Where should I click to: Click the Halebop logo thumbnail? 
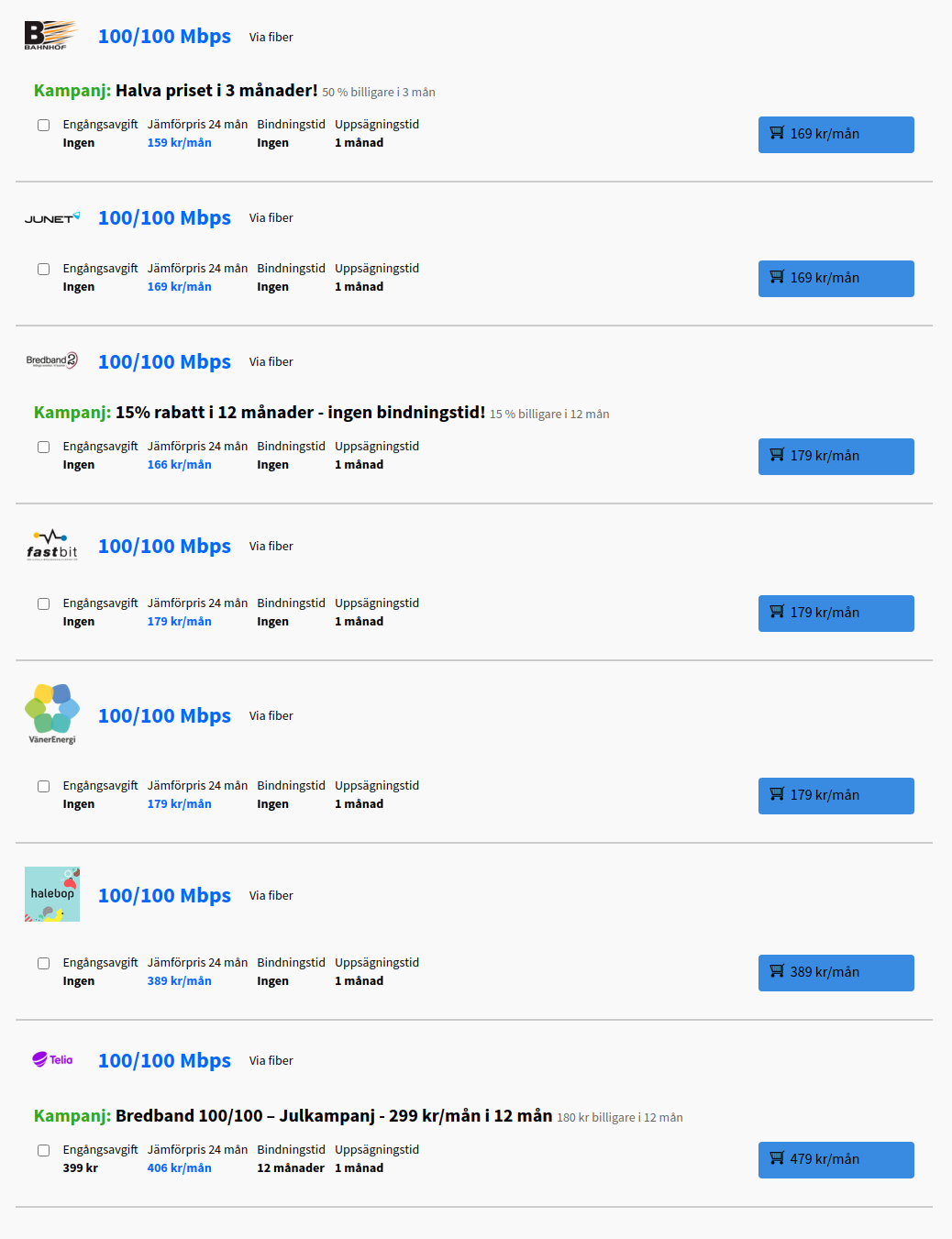point(52,894)
